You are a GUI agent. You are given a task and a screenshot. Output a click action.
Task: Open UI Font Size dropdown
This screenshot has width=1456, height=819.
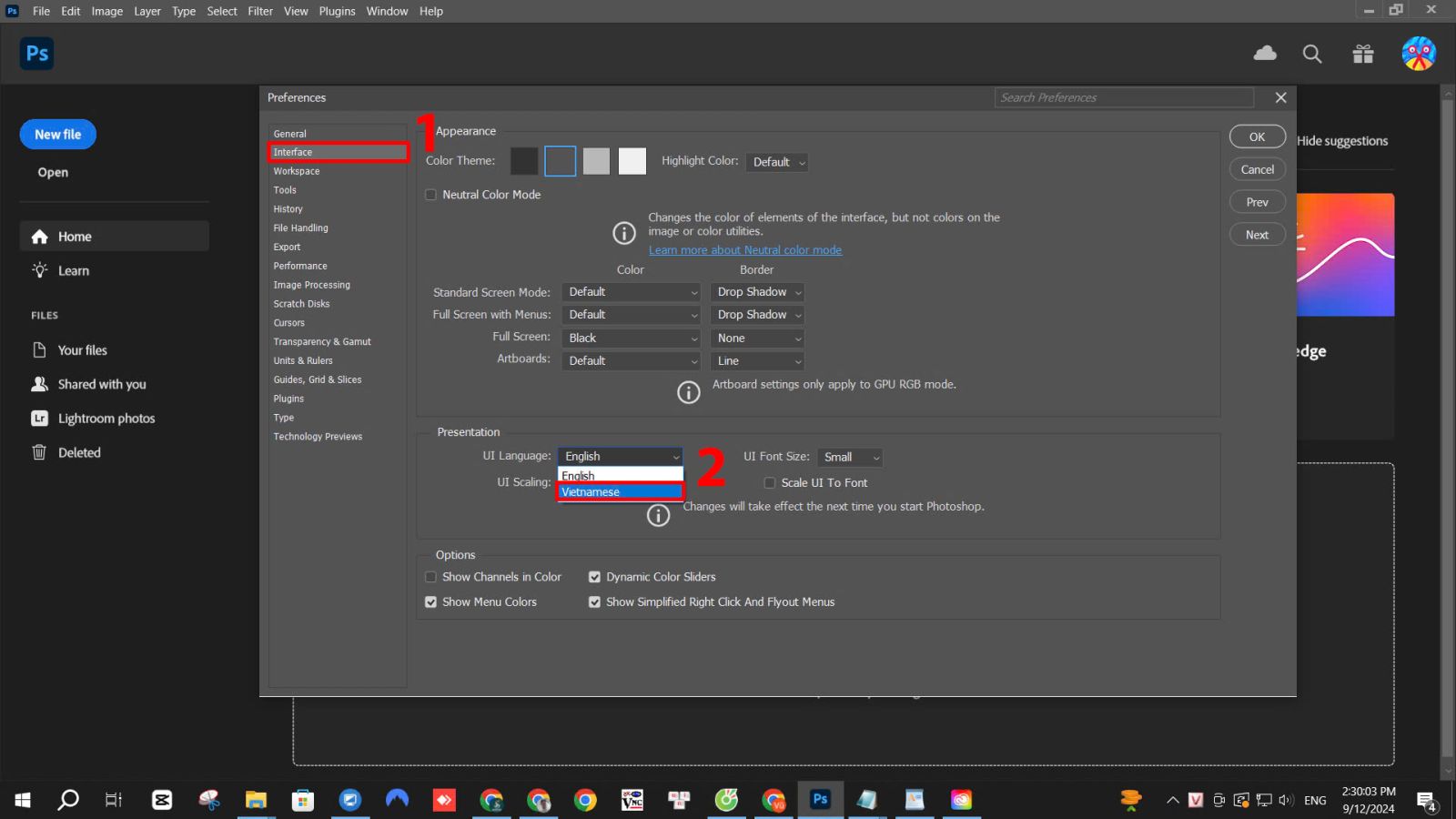click(x=850, y=458)
